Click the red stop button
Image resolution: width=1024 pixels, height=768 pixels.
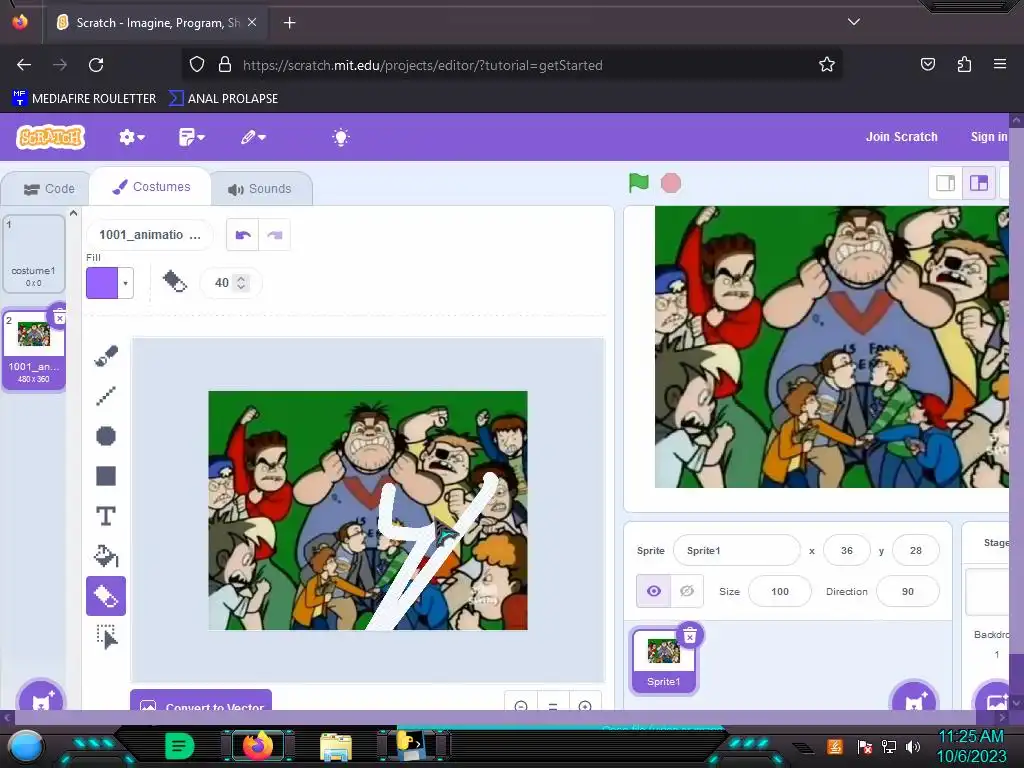pos(671,183)
